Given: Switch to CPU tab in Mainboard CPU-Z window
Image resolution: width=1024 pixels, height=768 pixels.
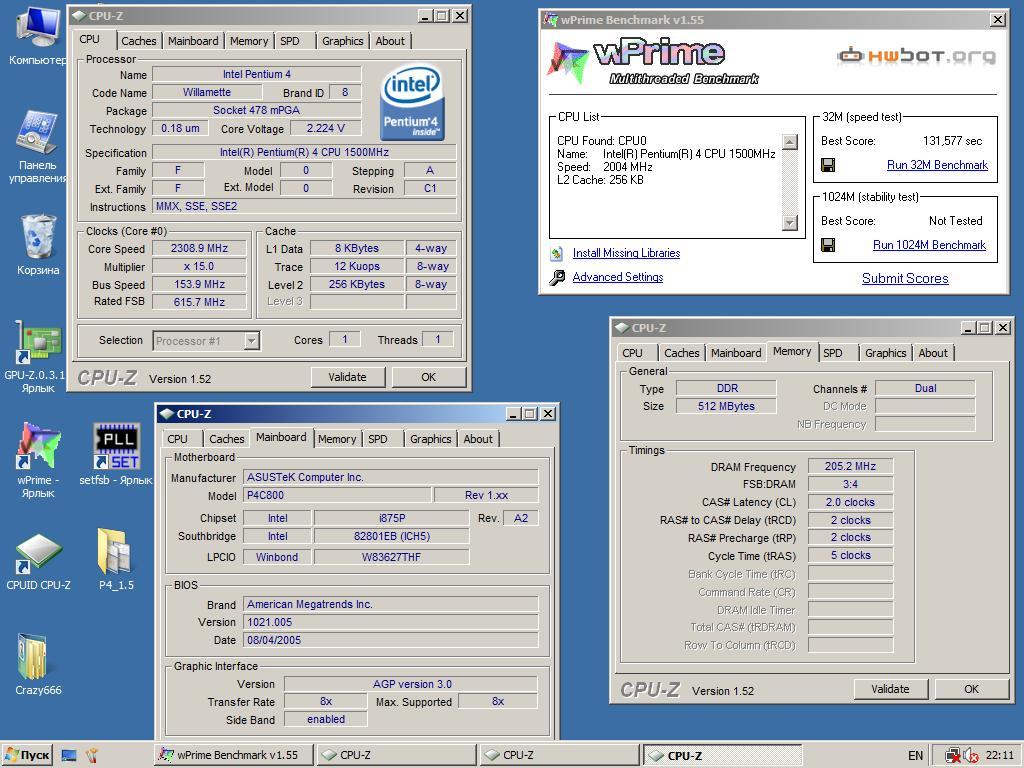Looking at the screenshot, I should tap(177, 439).
